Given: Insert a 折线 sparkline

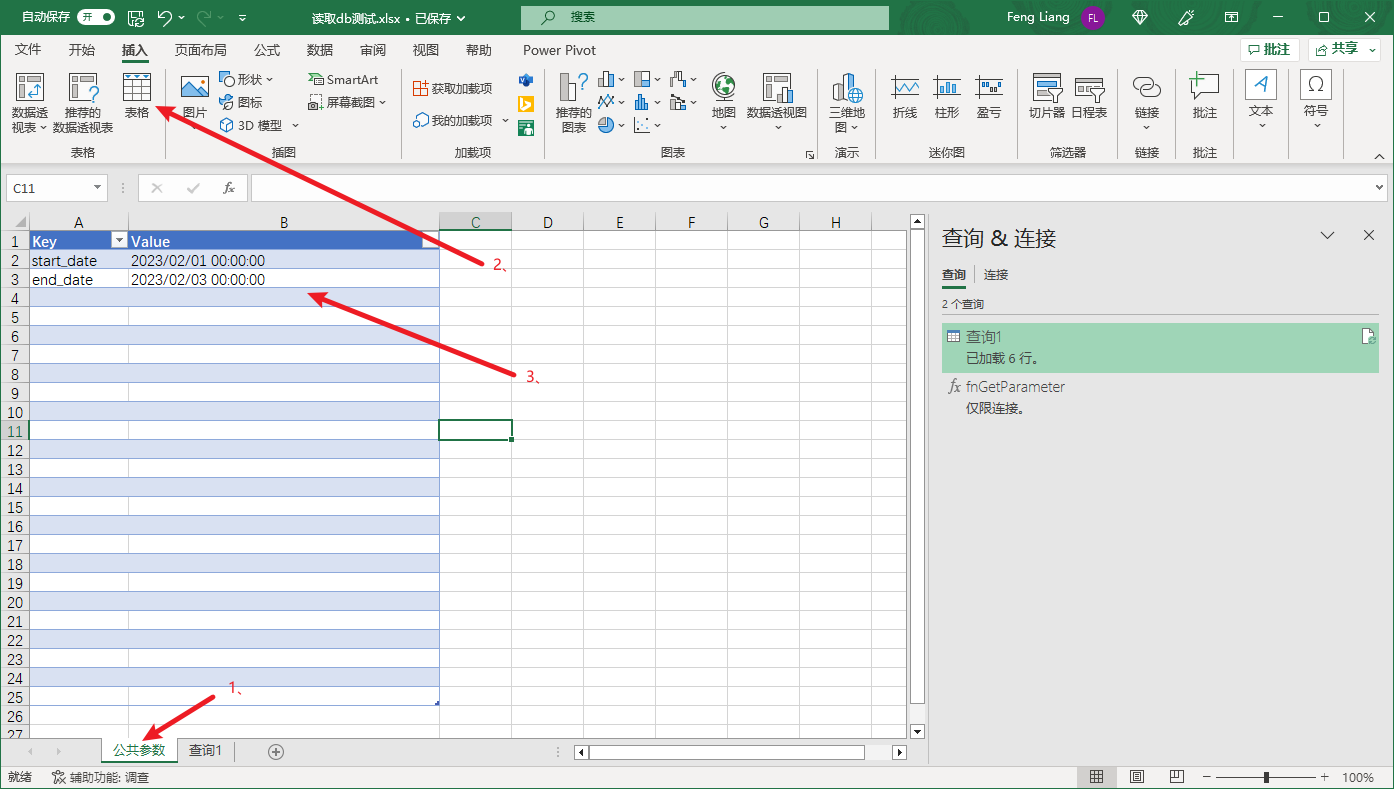Looking at the screenshot, I should (x=905, y=96).
